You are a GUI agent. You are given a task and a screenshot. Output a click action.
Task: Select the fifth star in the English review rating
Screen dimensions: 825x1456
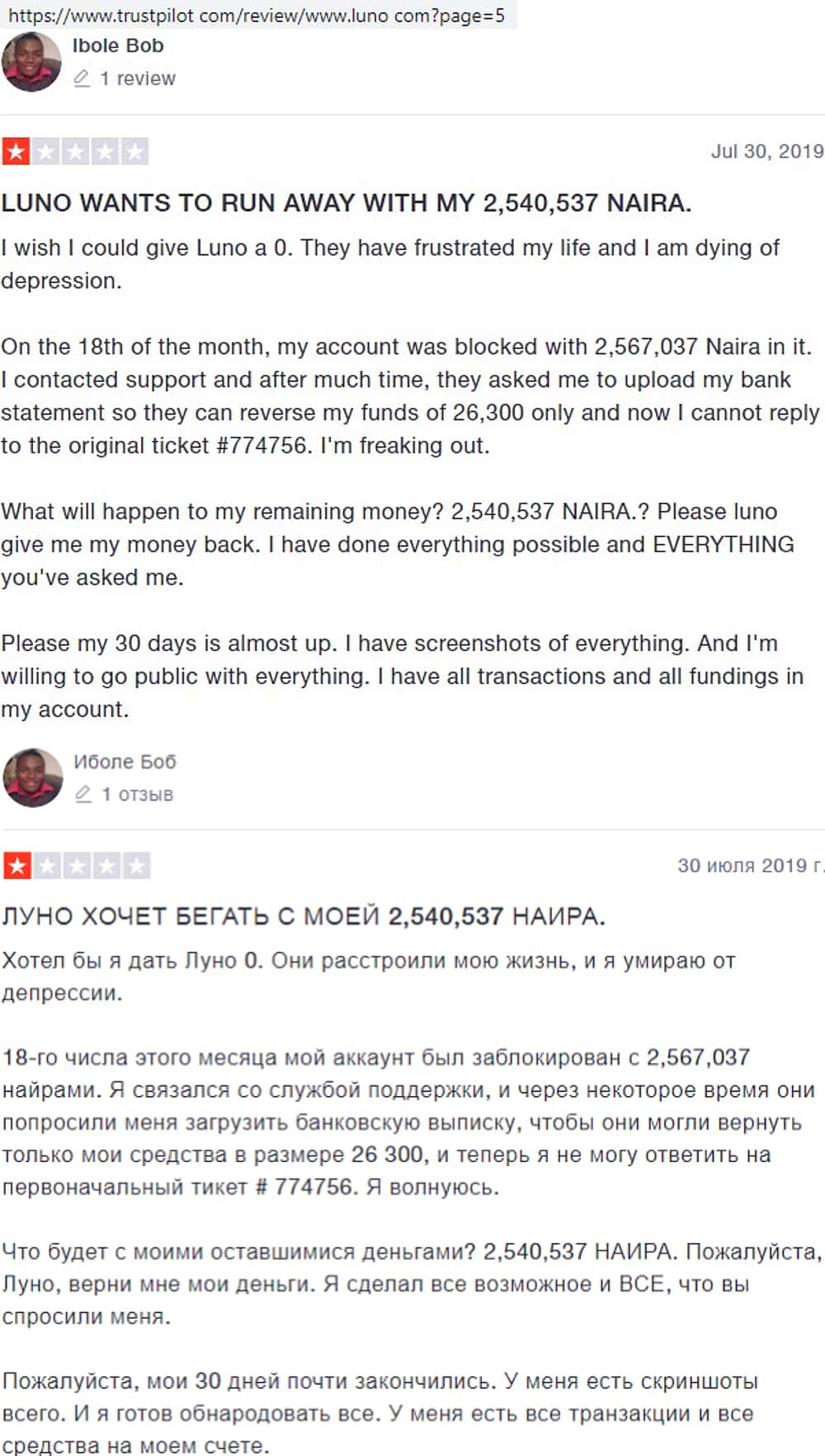click(135, 152)
